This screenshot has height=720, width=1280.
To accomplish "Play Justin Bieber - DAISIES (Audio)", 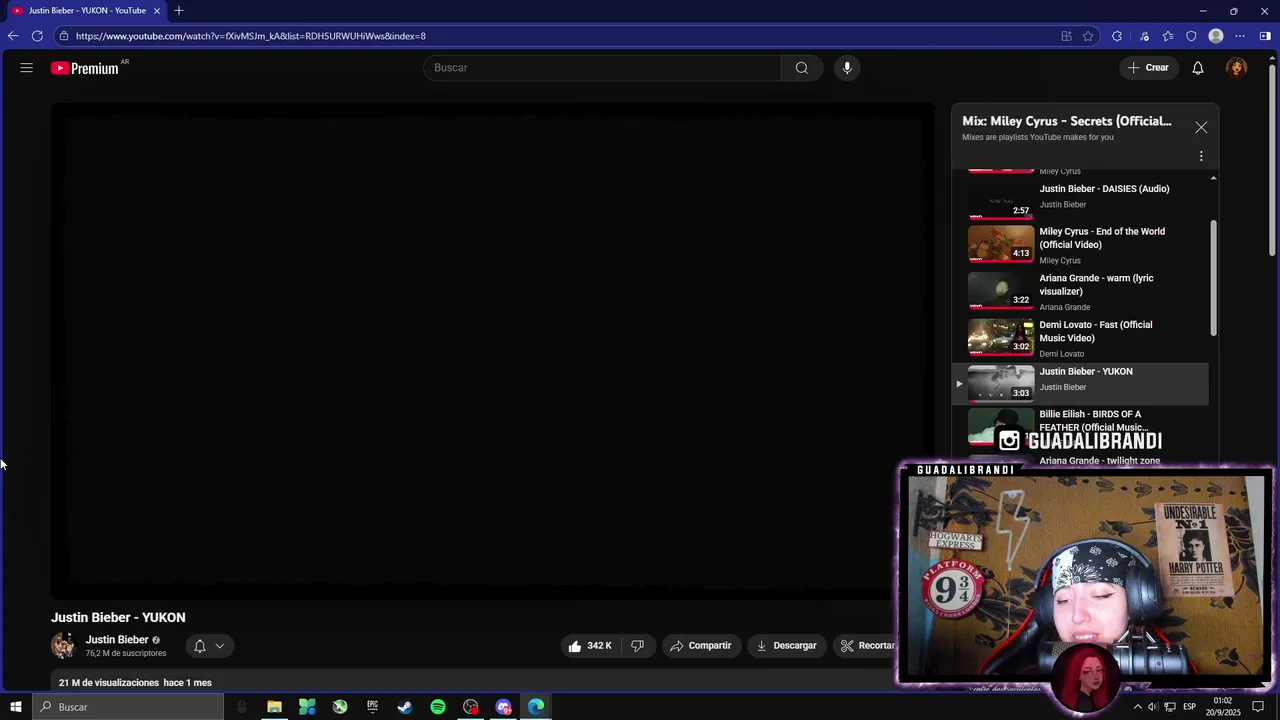I will (x=1104, y=189).
